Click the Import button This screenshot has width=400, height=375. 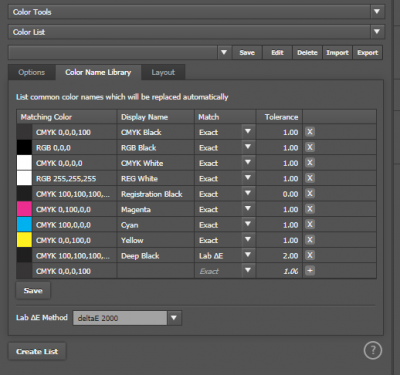click(337, 53)
